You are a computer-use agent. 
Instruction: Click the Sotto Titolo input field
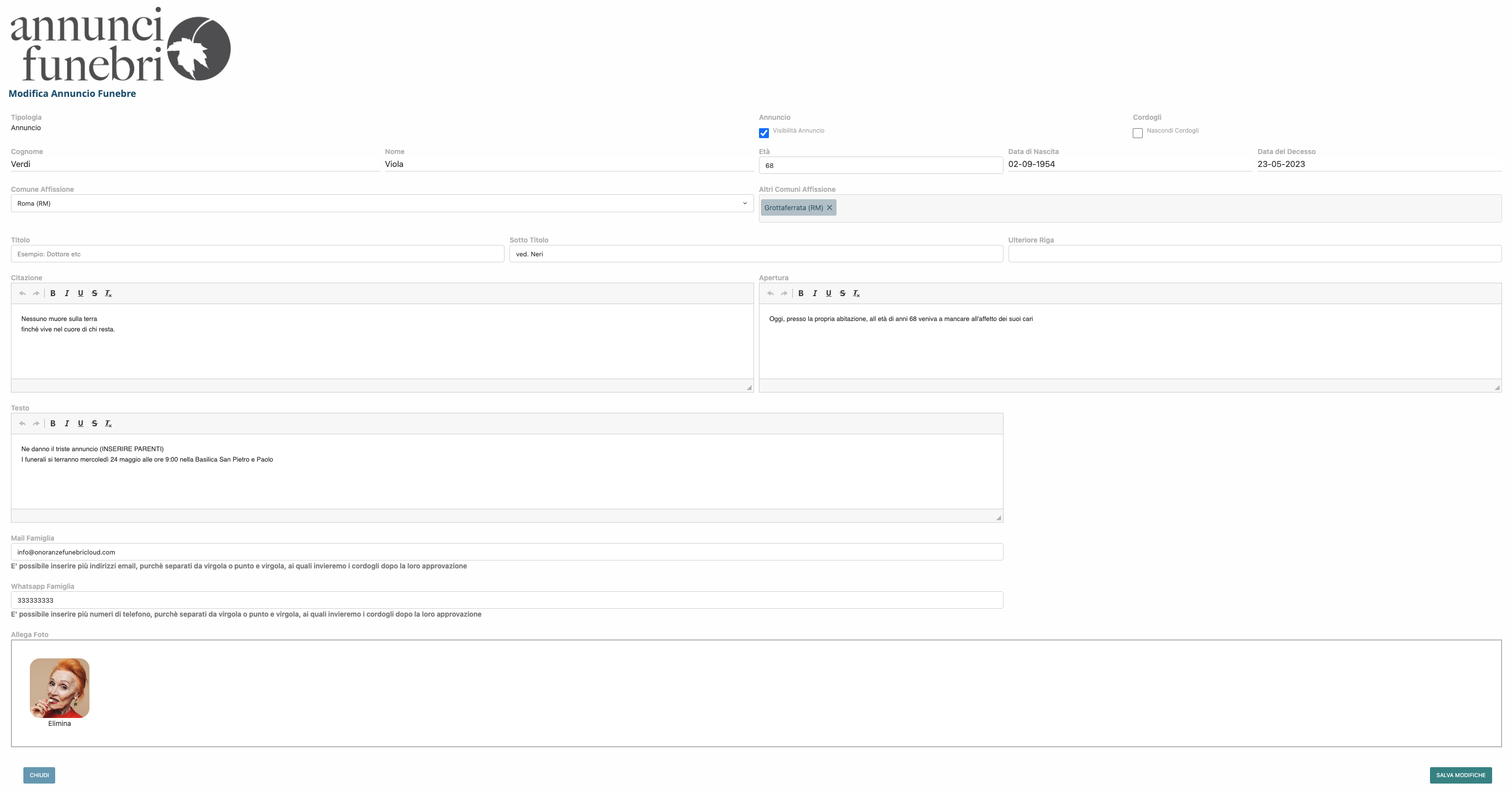click(x=756, y=254)
